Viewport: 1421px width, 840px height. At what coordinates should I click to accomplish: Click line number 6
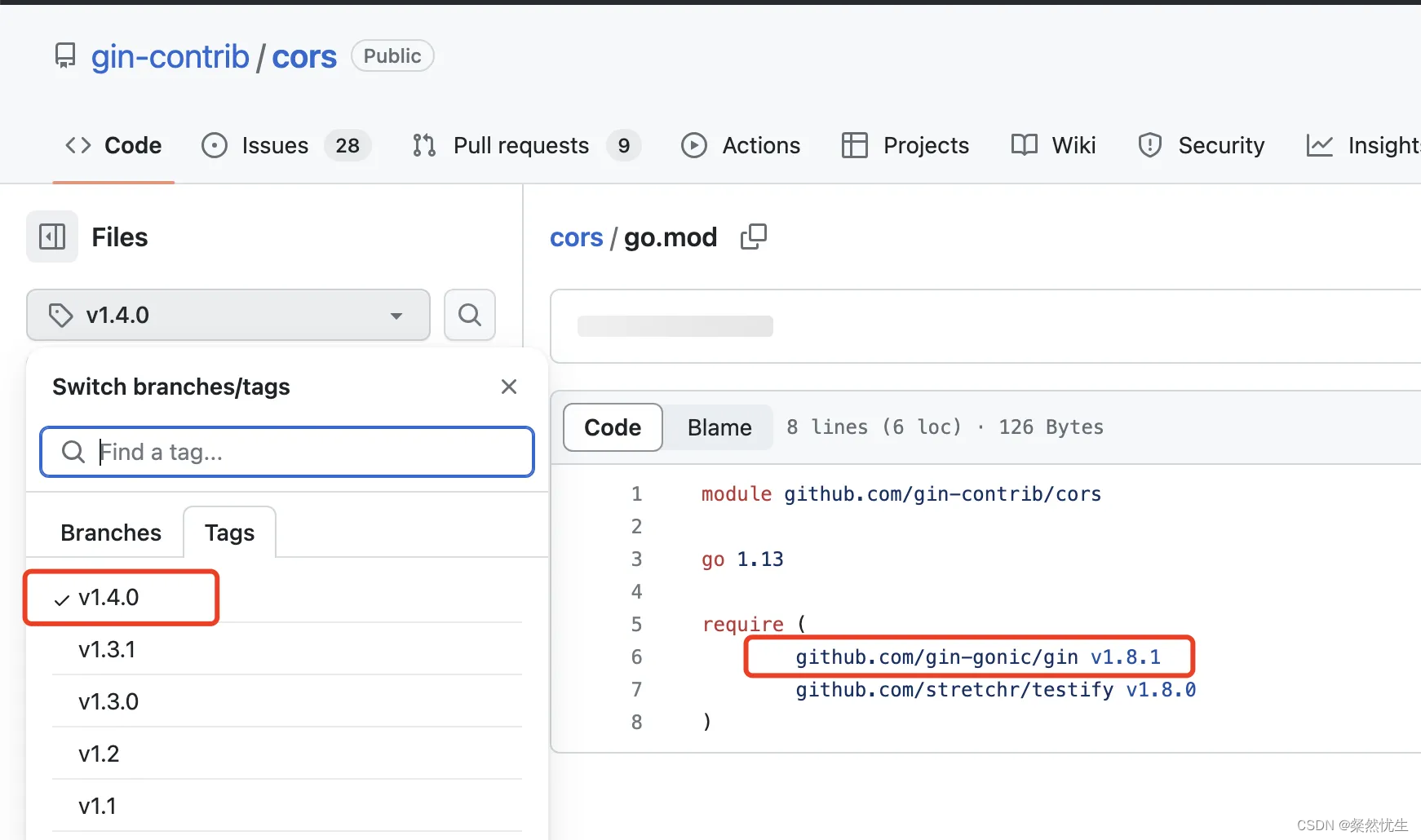[636, 657]
